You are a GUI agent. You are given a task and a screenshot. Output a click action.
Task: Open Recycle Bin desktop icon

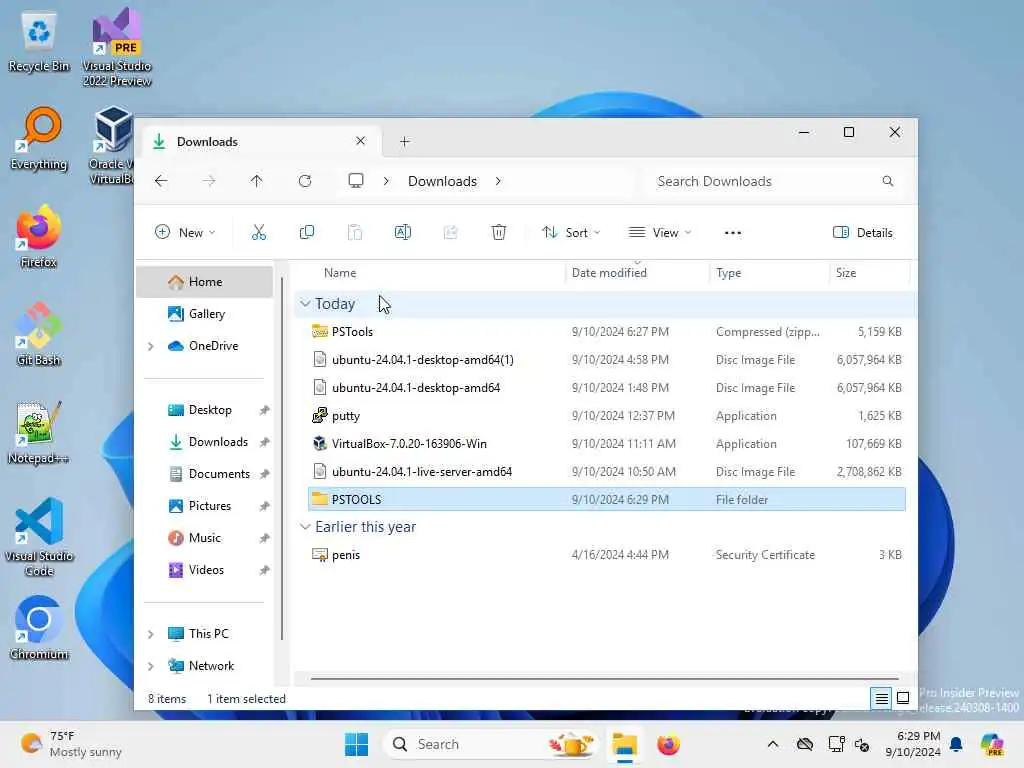coord(39,42)
